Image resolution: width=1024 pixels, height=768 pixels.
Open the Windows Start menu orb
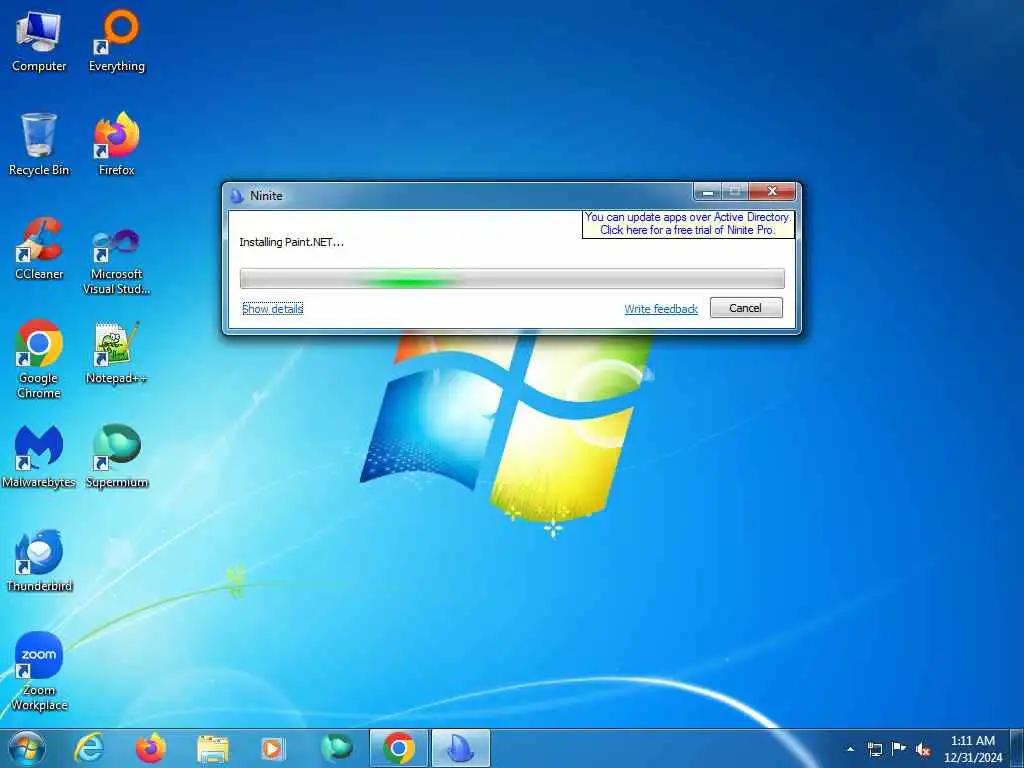point(27,748)
